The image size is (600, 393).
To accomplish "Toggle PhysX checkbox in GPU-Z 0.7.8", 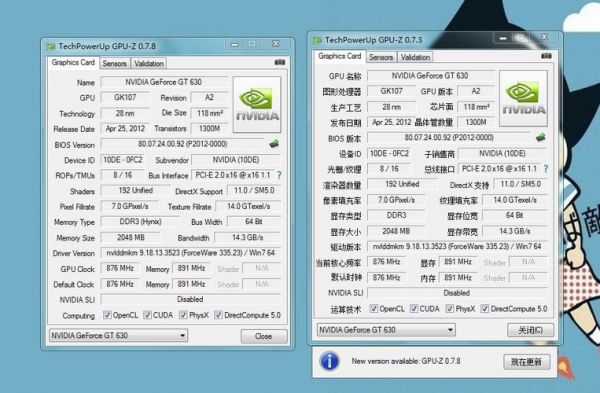I will (183, 315).
